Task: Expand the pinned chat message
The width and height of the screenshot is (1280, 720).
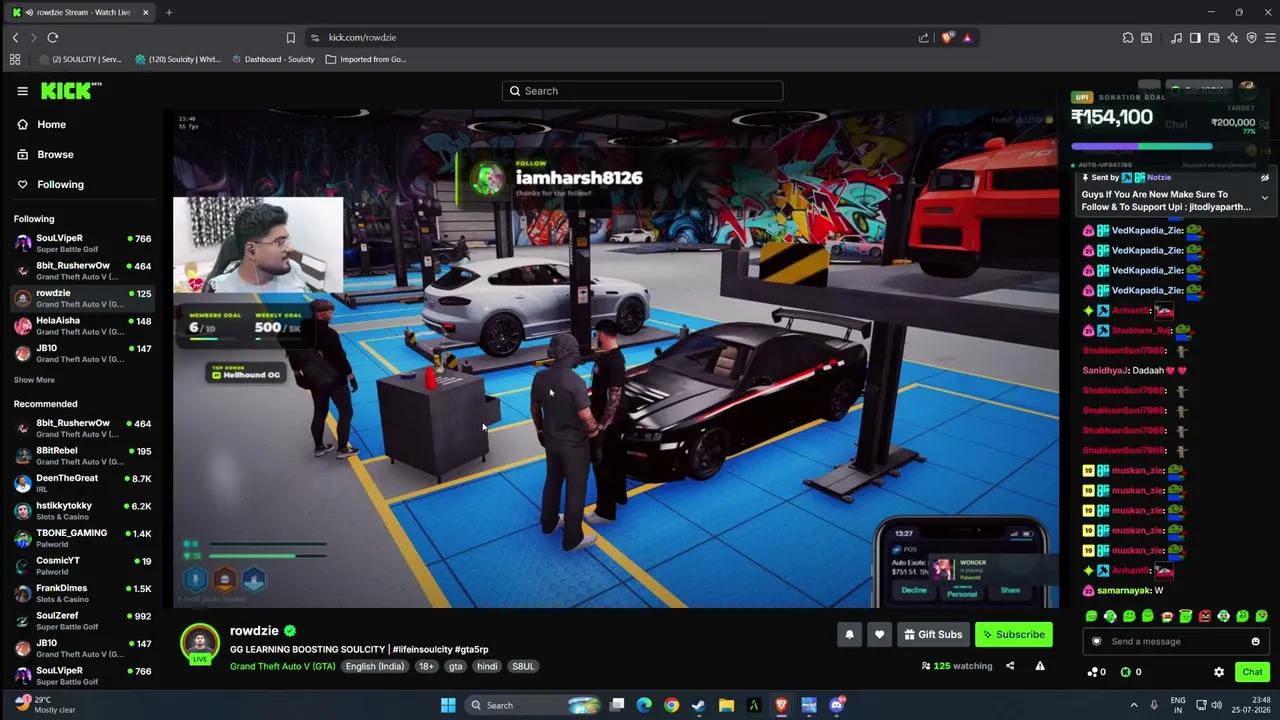Action: click(x=1264, y=198)
